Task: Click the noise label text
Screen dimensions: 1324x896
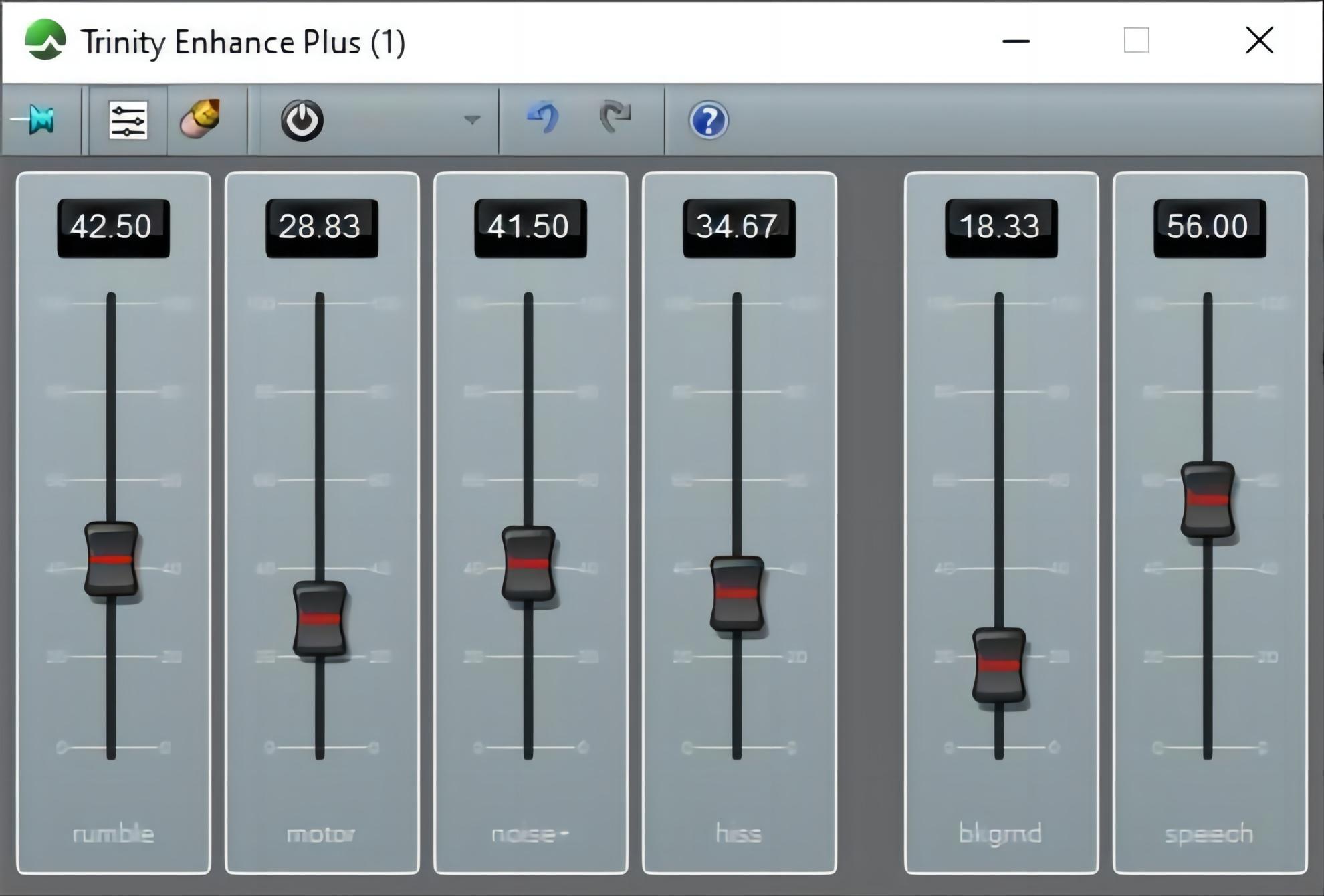Action: tap(530, 834)
